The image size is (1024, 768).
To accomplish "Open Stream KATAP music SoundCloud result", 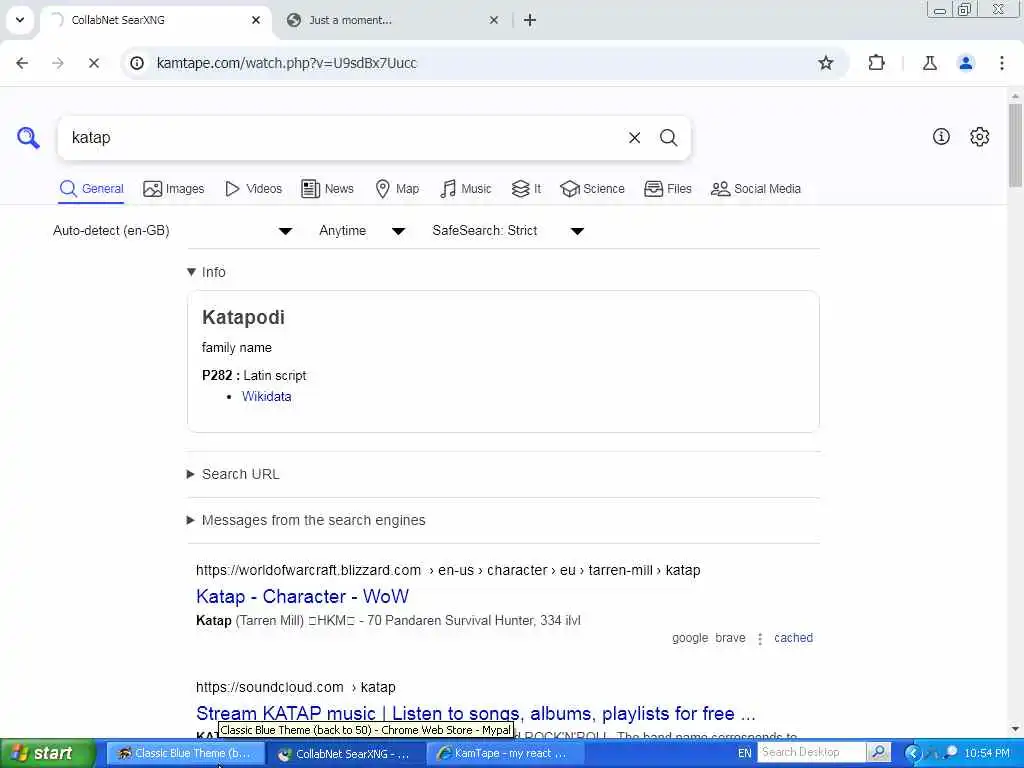I will (475, 713).
